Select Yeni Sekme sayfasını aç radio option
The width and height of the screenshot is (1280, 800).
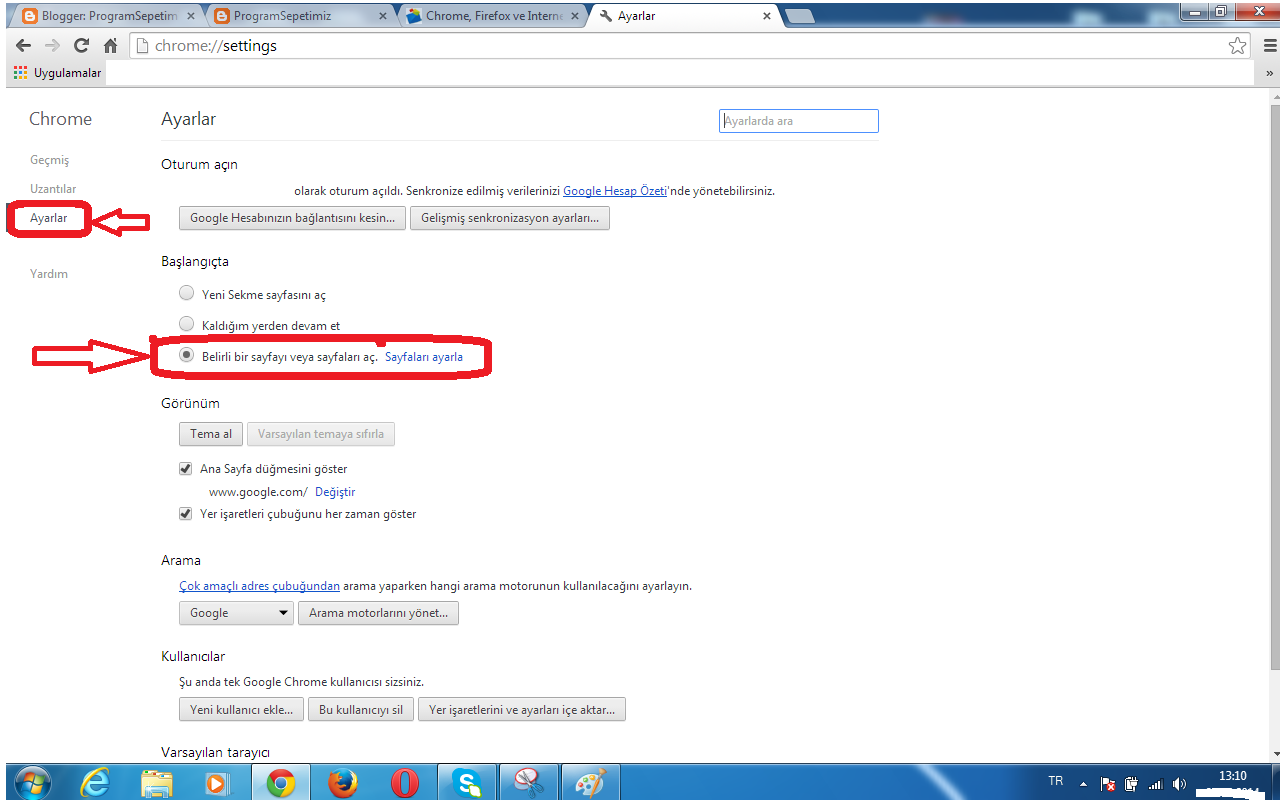point(186,294)
